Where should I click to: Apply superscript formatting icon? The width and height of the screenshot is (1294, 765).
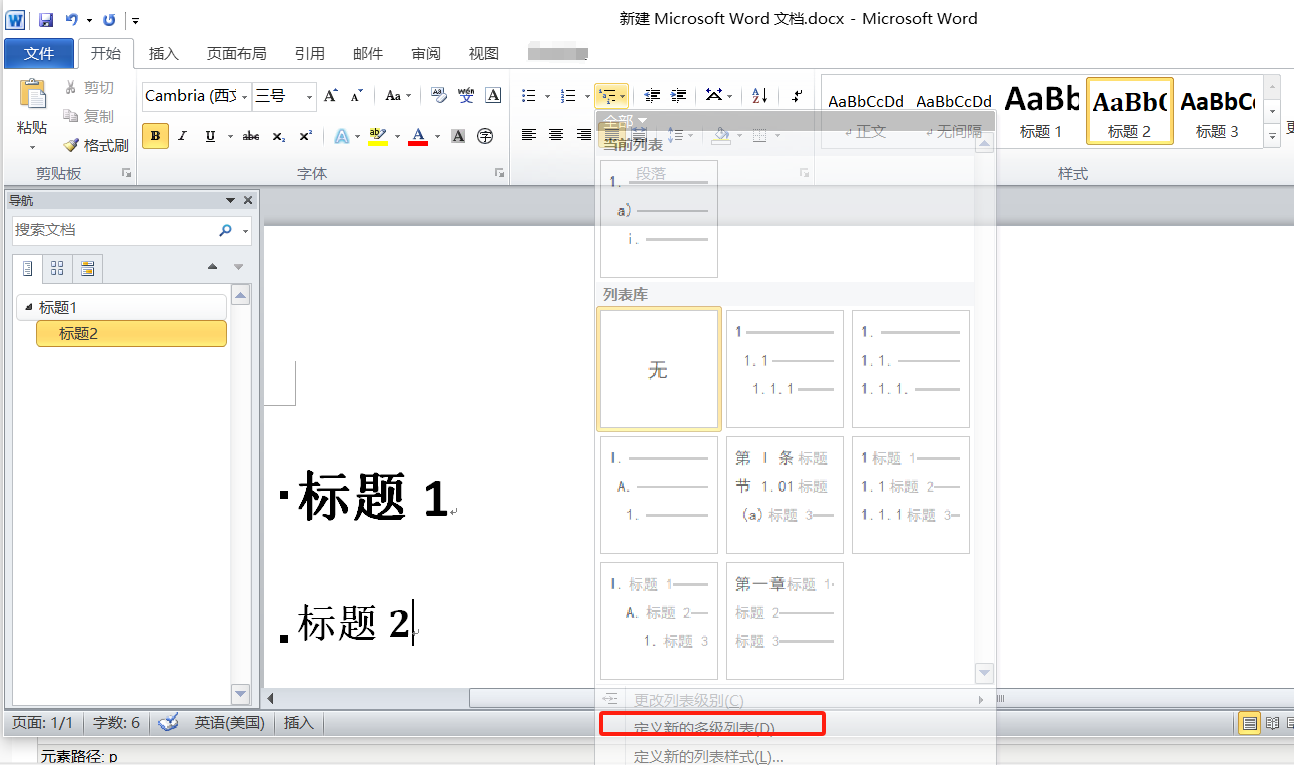pos(305,136)
